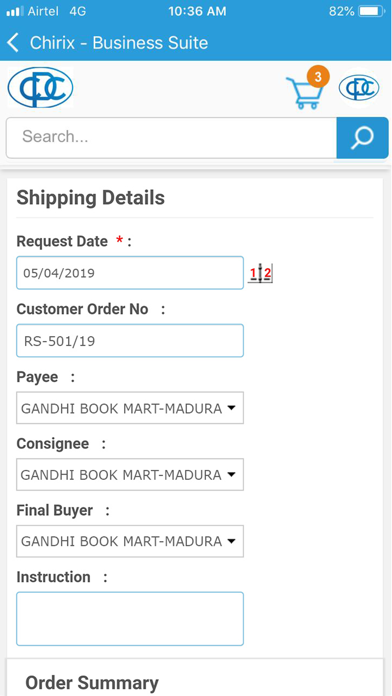Expand the Payee dropdown
The height and width of the screenshot is (696, 392).
pyautogui.click(x=130, y=407)
